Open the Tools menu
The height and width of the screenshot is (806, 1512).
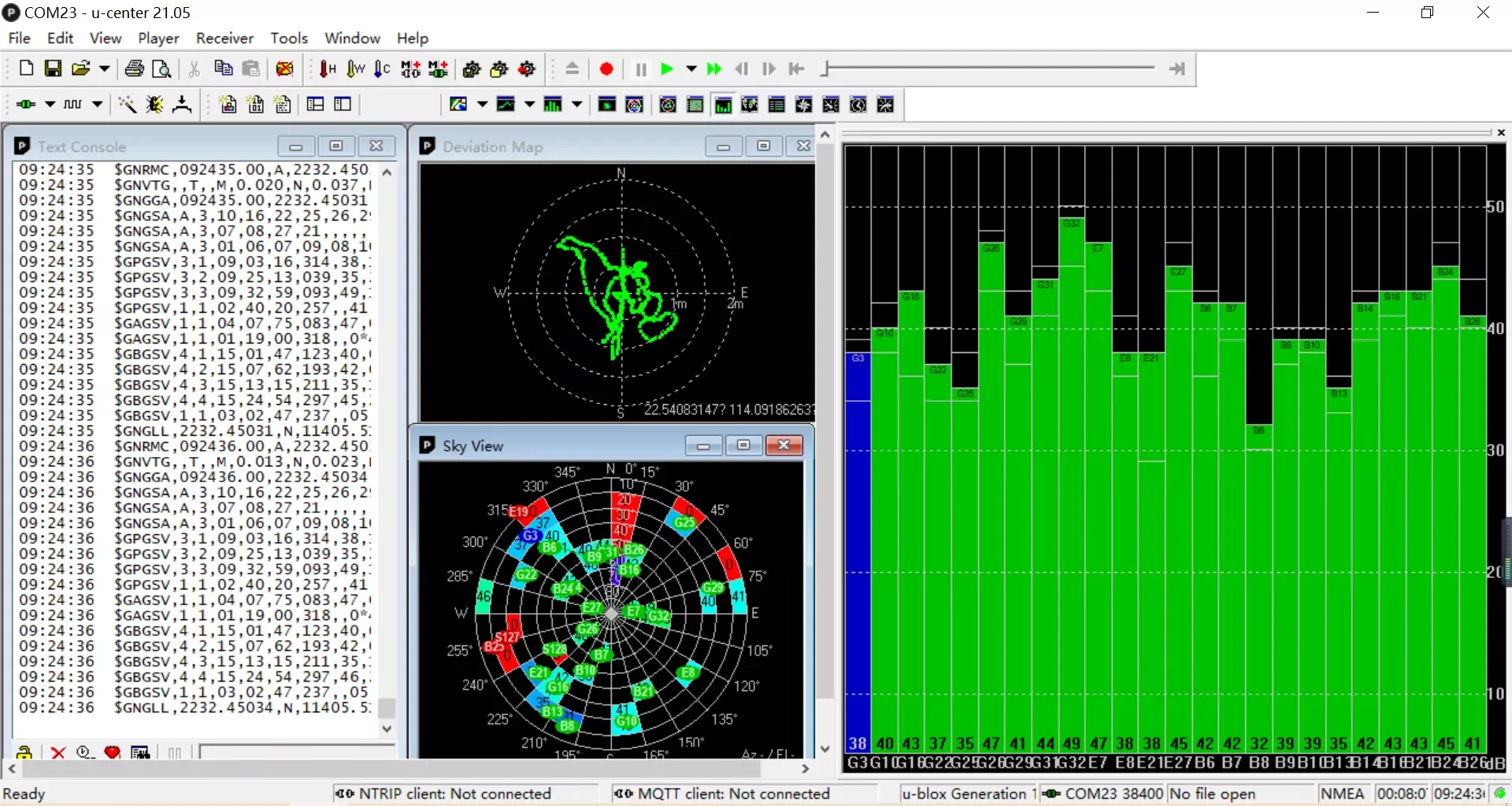coord(288,38)
